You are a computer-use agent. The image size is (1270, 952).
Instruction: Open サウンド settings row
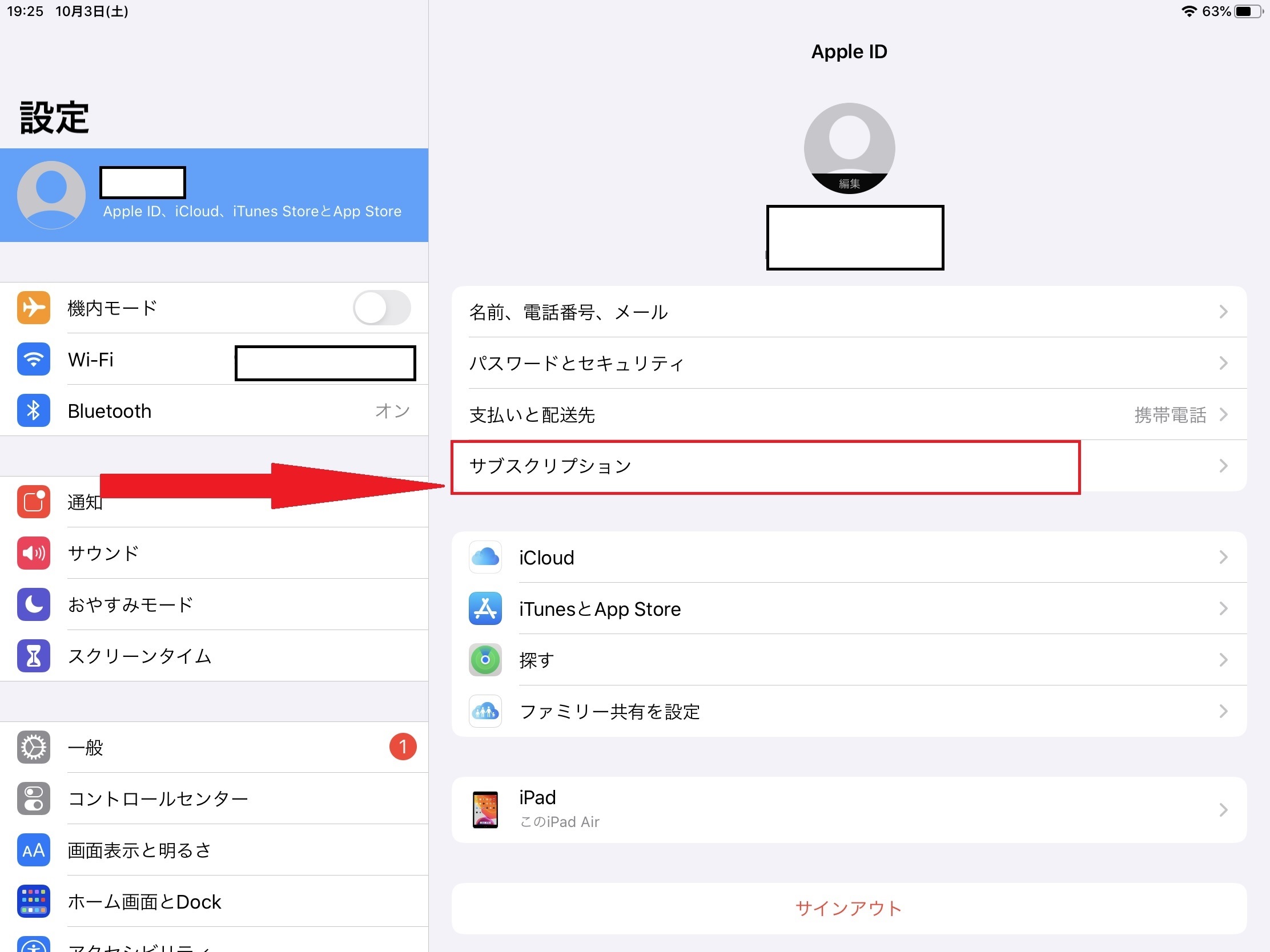click(x=214, y=552)
